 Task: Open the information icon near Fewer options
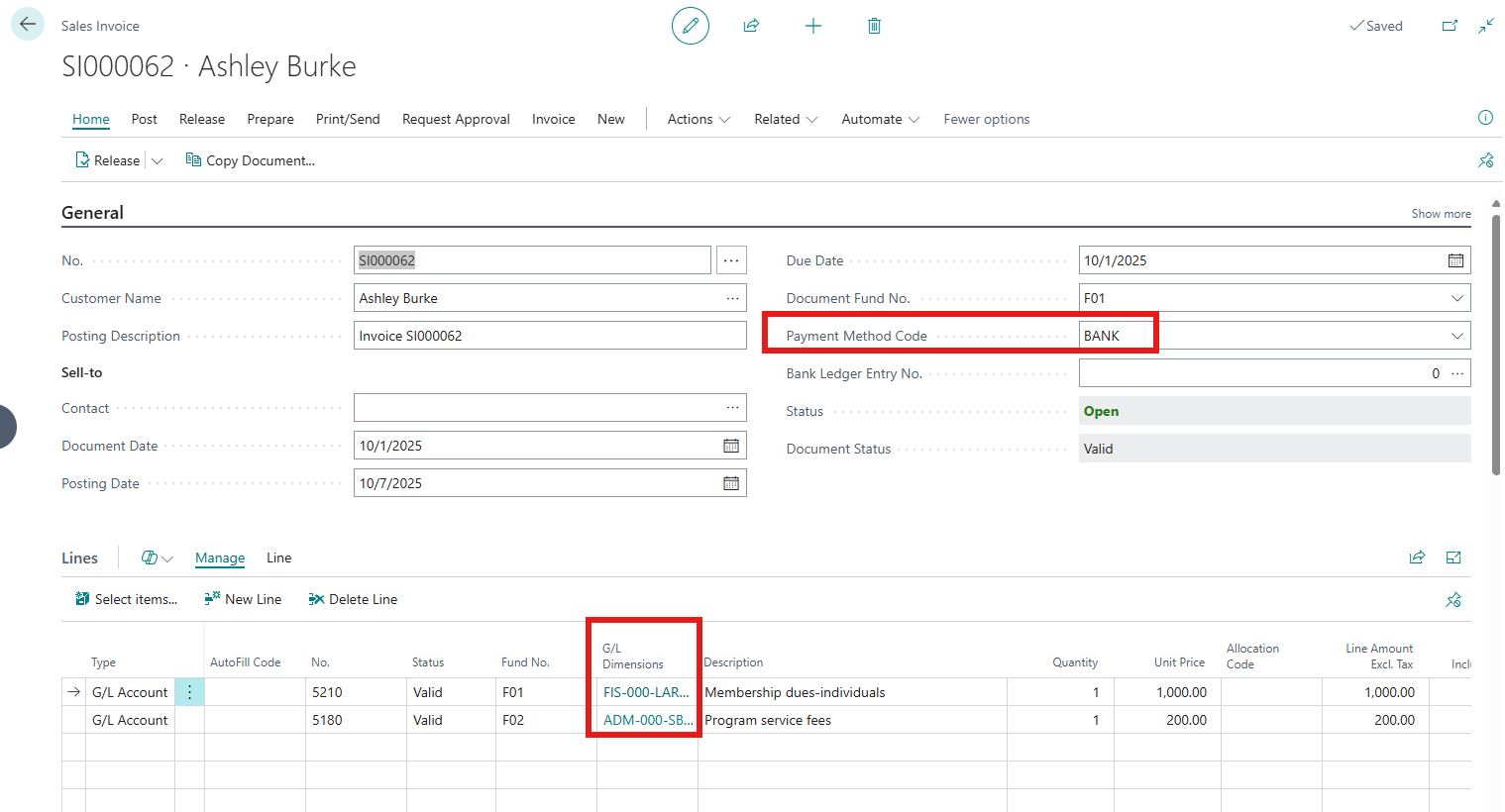click(1485, 118)
